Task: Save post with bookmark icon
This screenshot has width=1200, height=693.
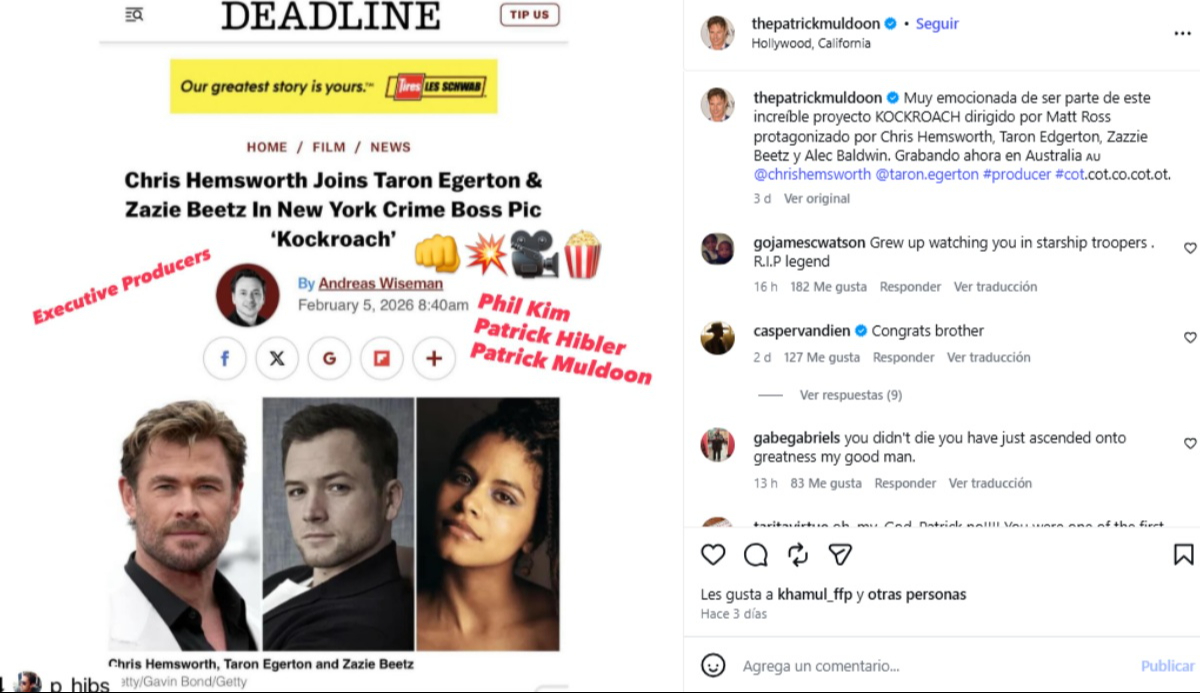Action: click(x=1183, y=554)
